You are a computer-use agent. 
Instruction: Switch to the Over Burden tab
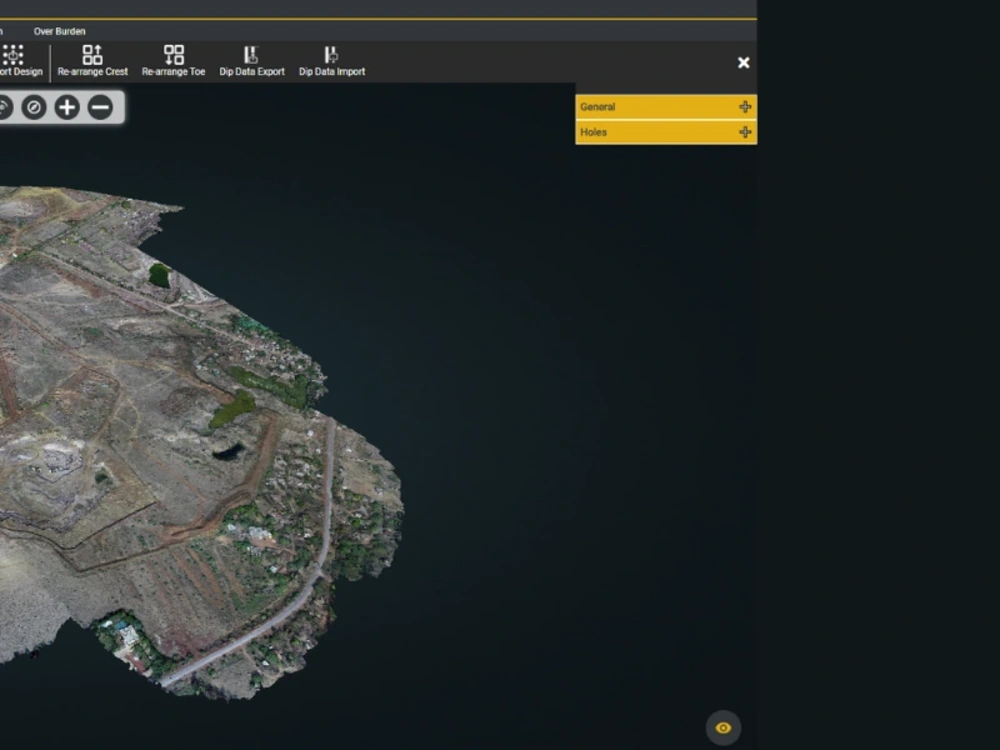(x=61, y=31)
